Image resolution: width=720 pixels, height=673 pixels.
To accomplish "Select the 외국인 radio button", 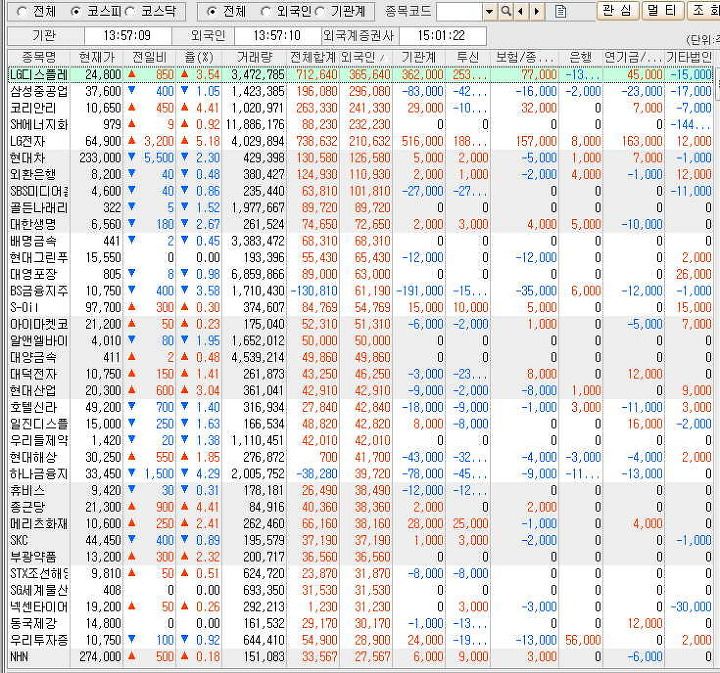I will [x=265, y=11].
